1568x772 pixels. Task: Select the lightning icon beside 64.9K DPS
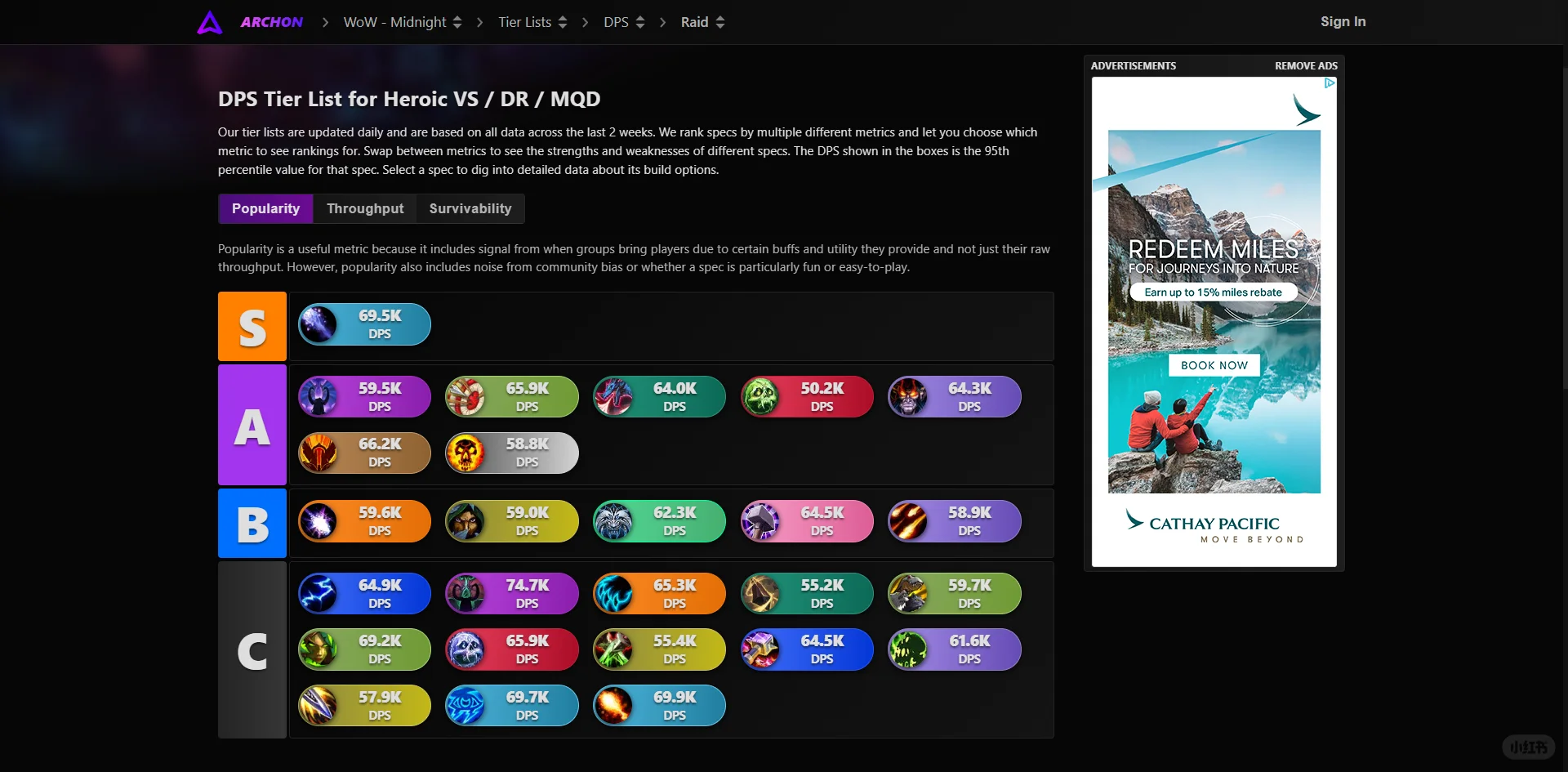(x=318, y=594)
